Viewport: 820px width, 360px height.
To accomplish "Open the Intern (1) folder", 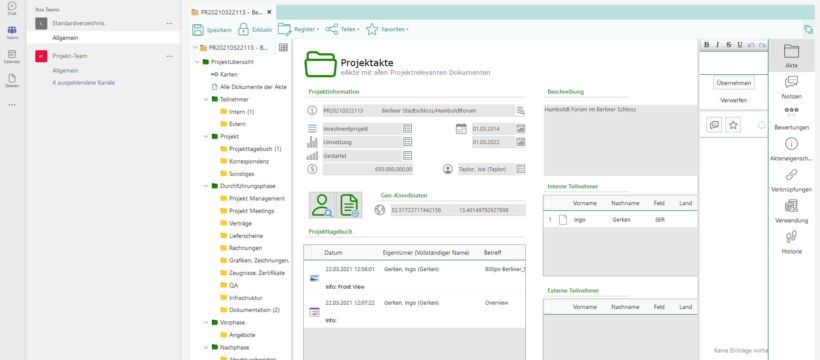I will coord(242,112).
